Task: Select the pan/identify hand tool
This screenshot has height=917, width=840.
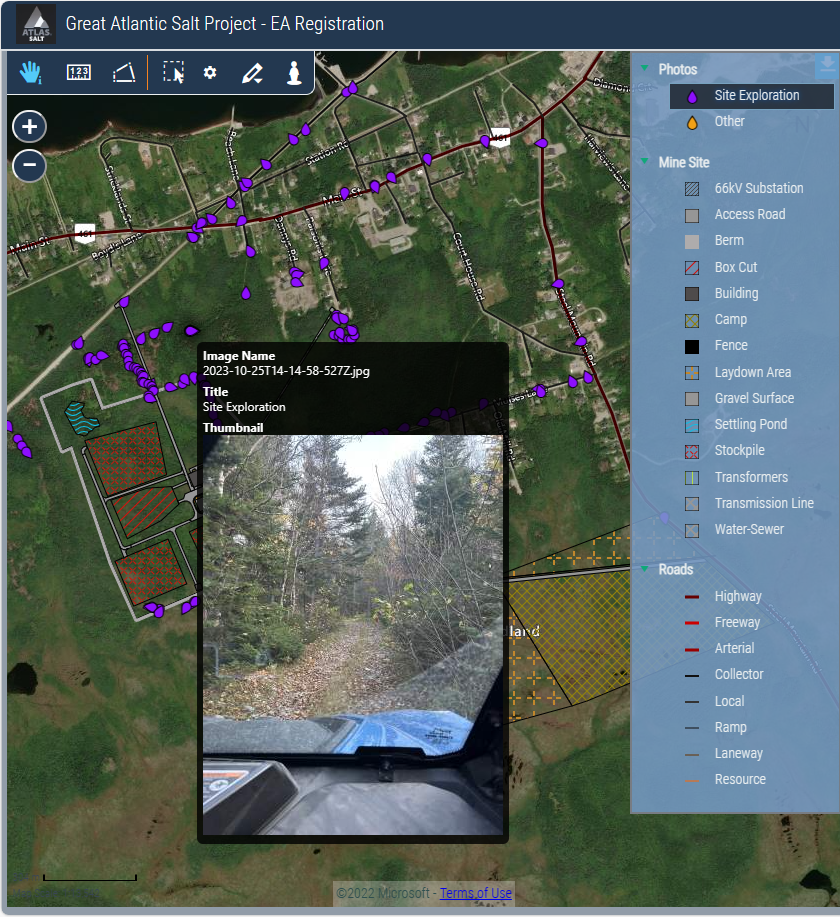Action: 32,72
